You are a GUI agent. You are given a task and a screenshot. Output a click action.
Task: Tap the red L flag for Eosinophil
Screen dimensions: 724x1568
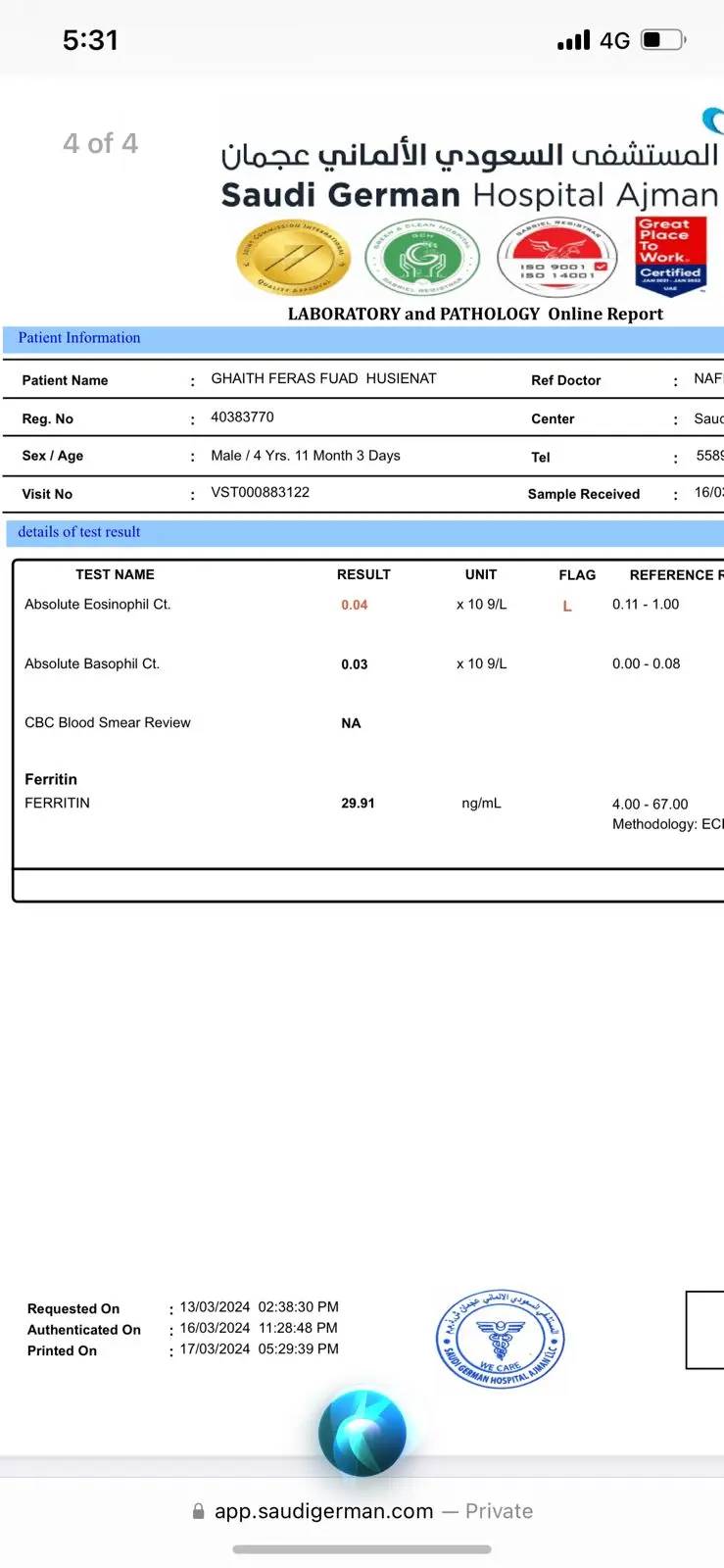566,606
